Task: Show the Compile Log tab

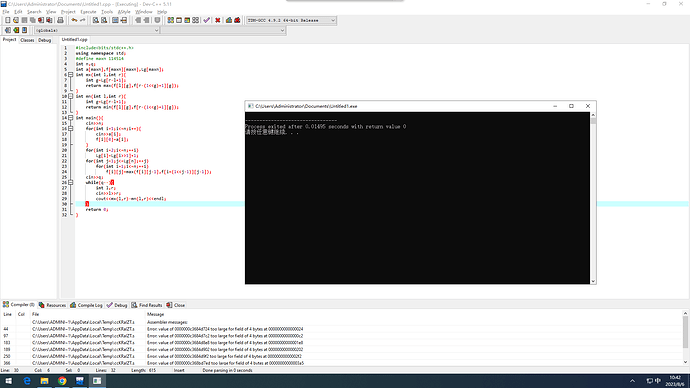Action: click(86, 305)
